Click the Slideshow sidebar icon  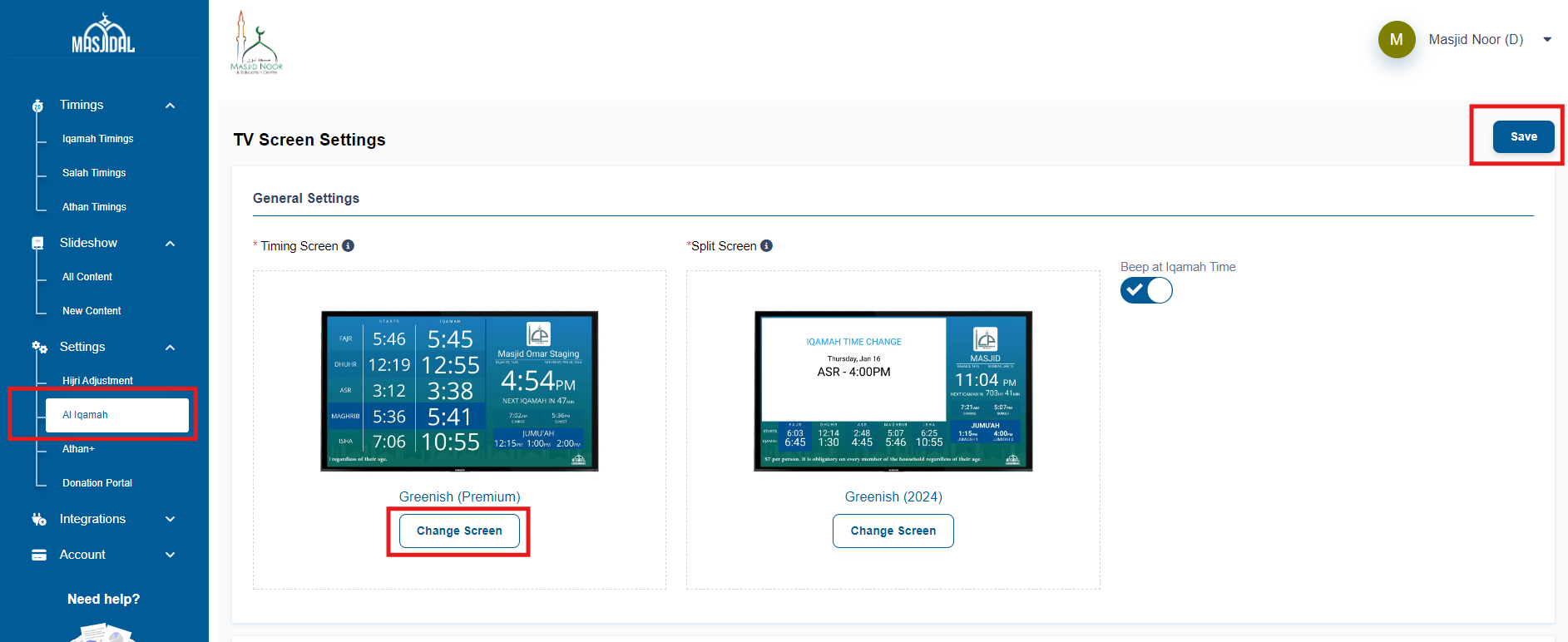click(37, 244)
